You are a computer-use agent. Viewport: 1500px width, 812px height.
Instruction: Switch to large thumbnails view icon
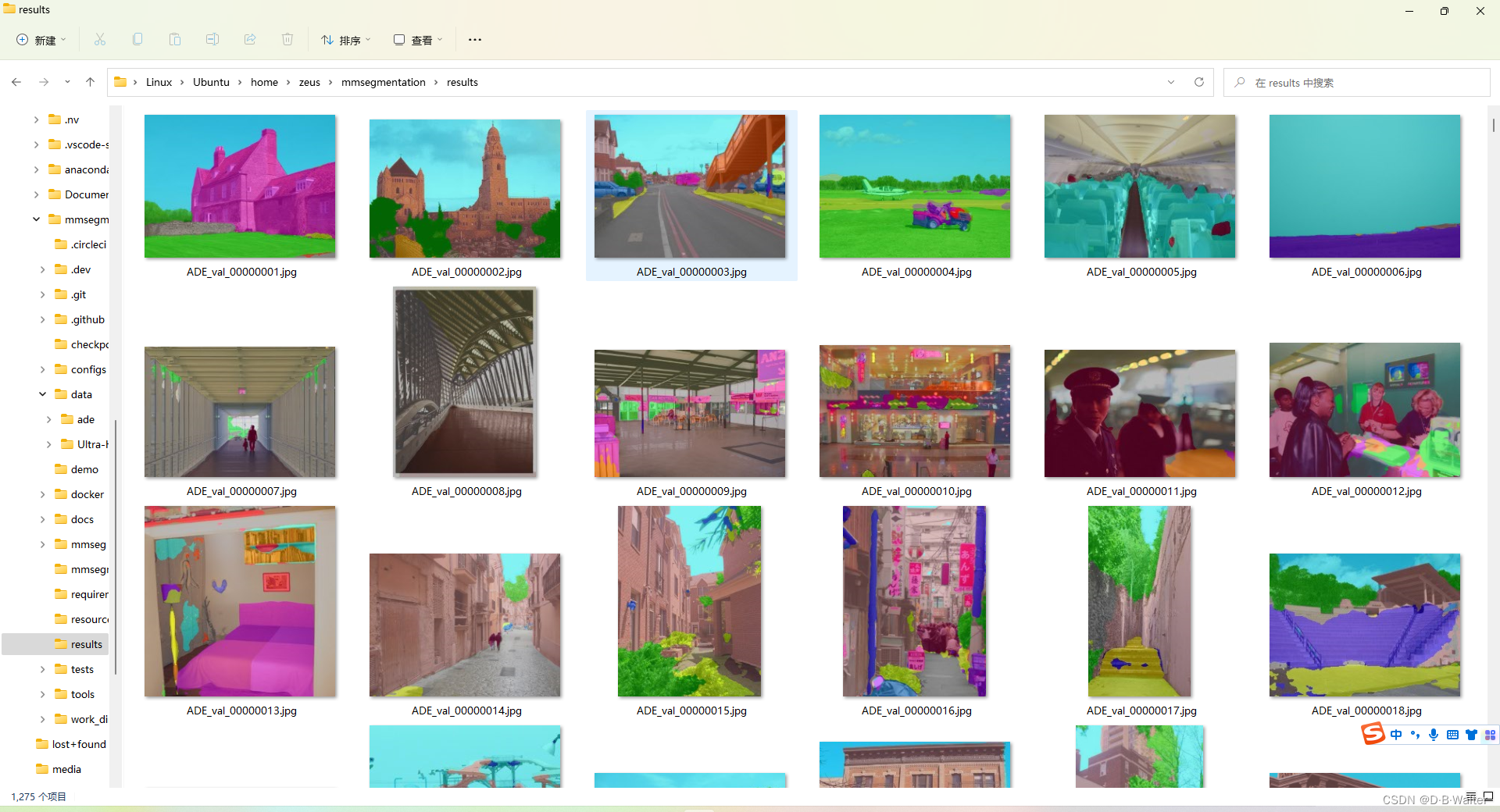[x=1488, y=796]
